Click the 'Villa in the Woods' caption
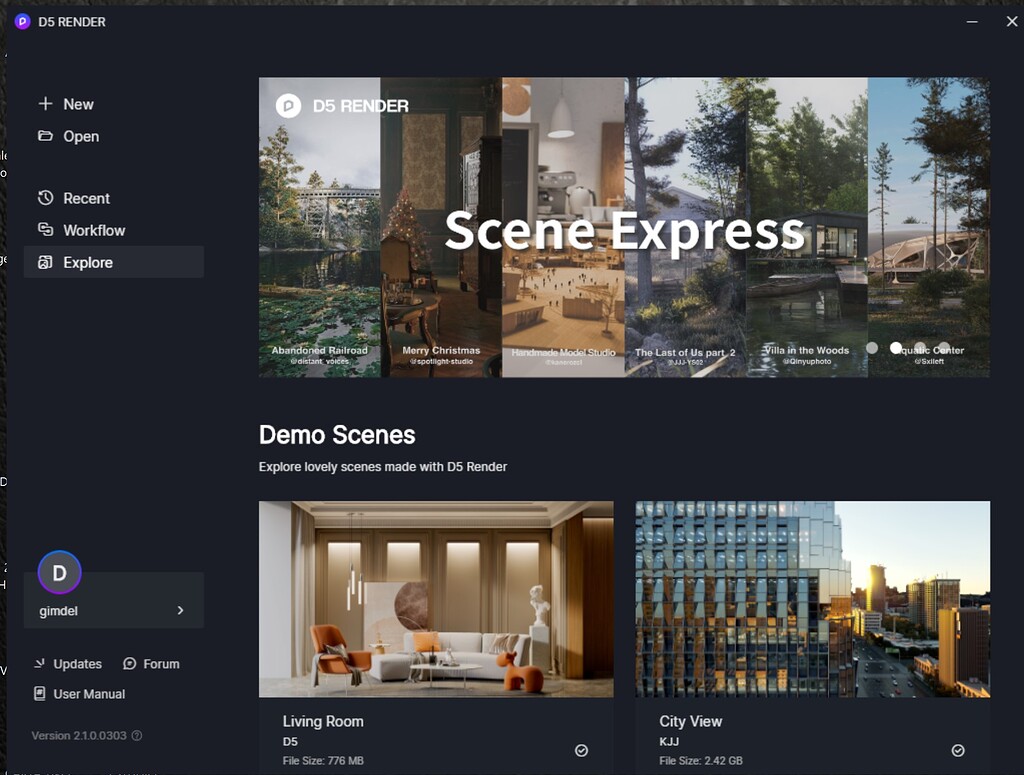 click(807, 351)
